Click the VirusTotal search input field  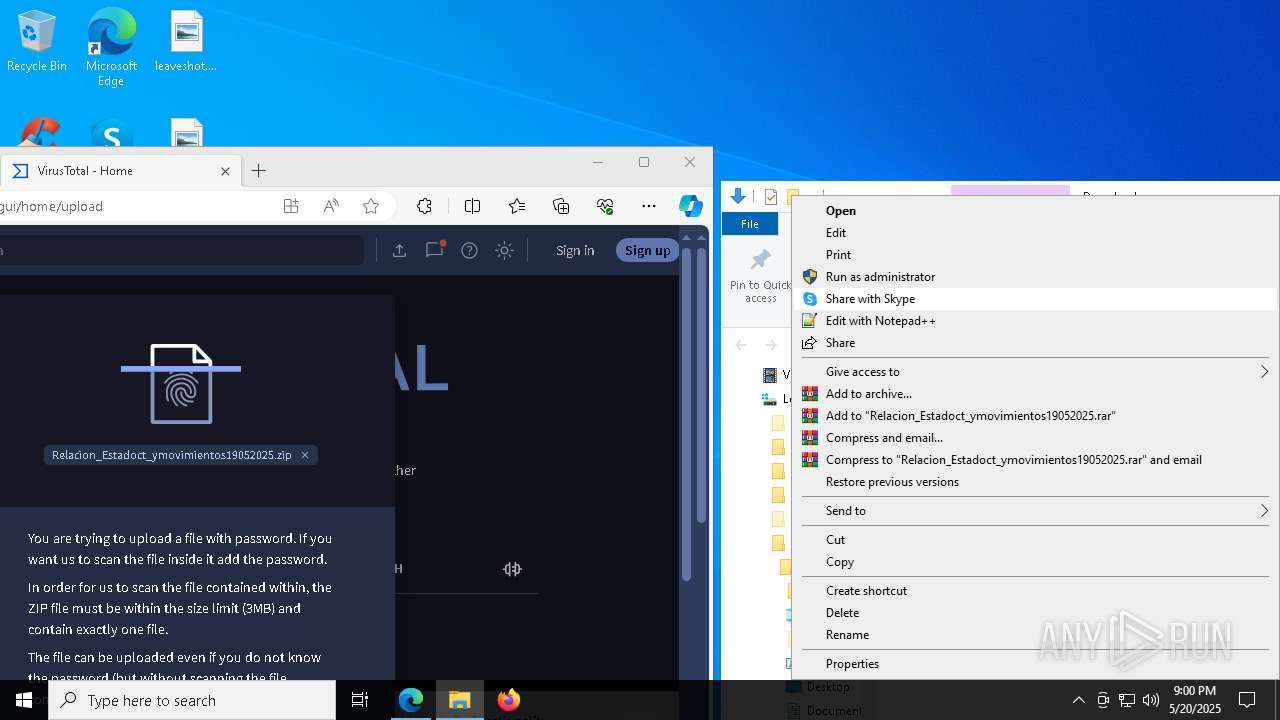click(181, 250)
